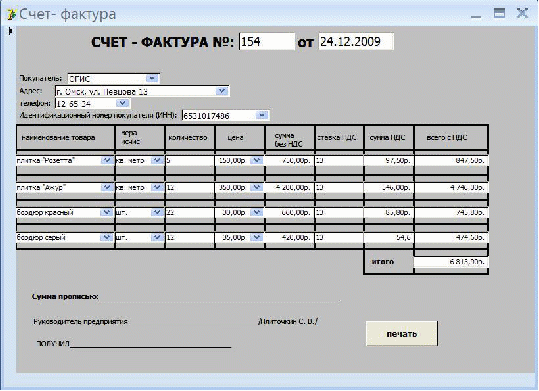Click quantity field in бордюр серый row
This screenshot has height=391, width=539.
point(190,238)
